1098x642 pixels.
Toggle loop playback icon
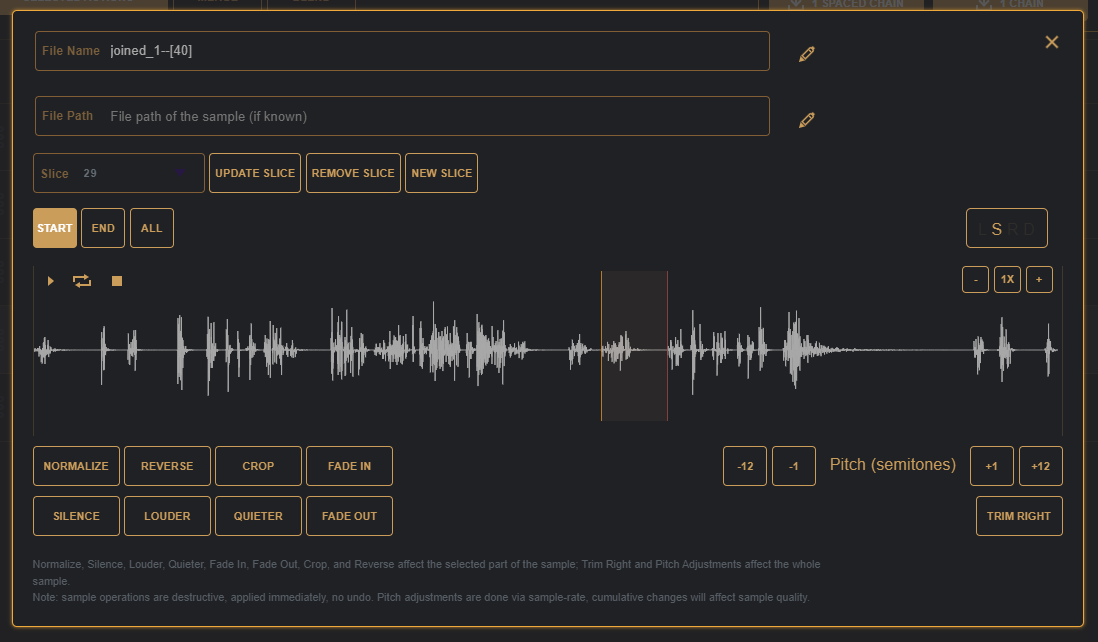tap(82, 281)
